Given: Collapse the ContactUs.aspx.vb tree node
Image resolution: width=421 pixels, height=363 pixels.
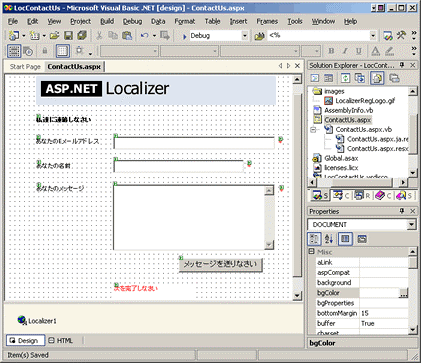Looking at the screenshot, I should (x=313, y=129).
